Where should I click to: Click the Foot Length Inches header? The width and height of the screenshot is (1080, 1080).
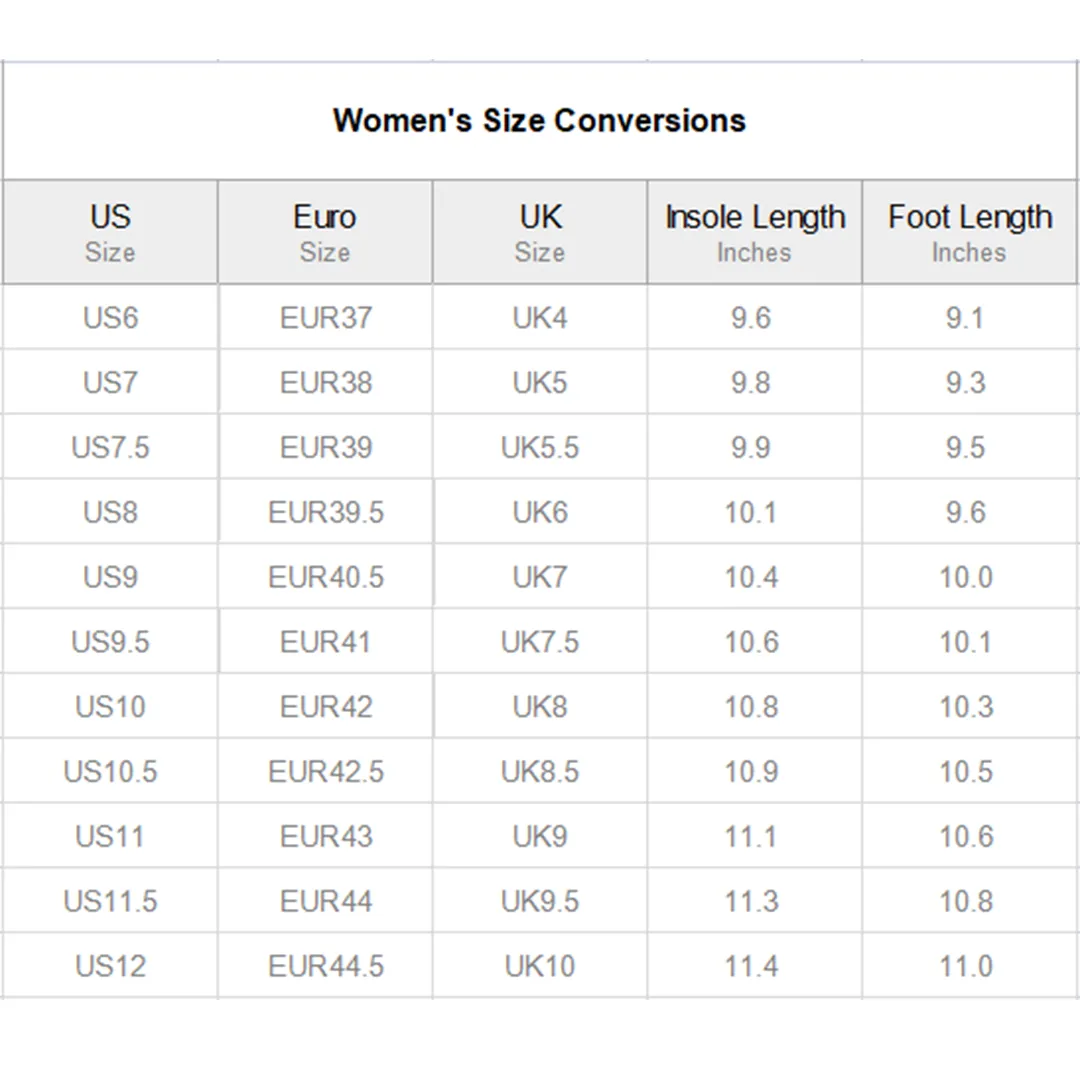[970, 232]
